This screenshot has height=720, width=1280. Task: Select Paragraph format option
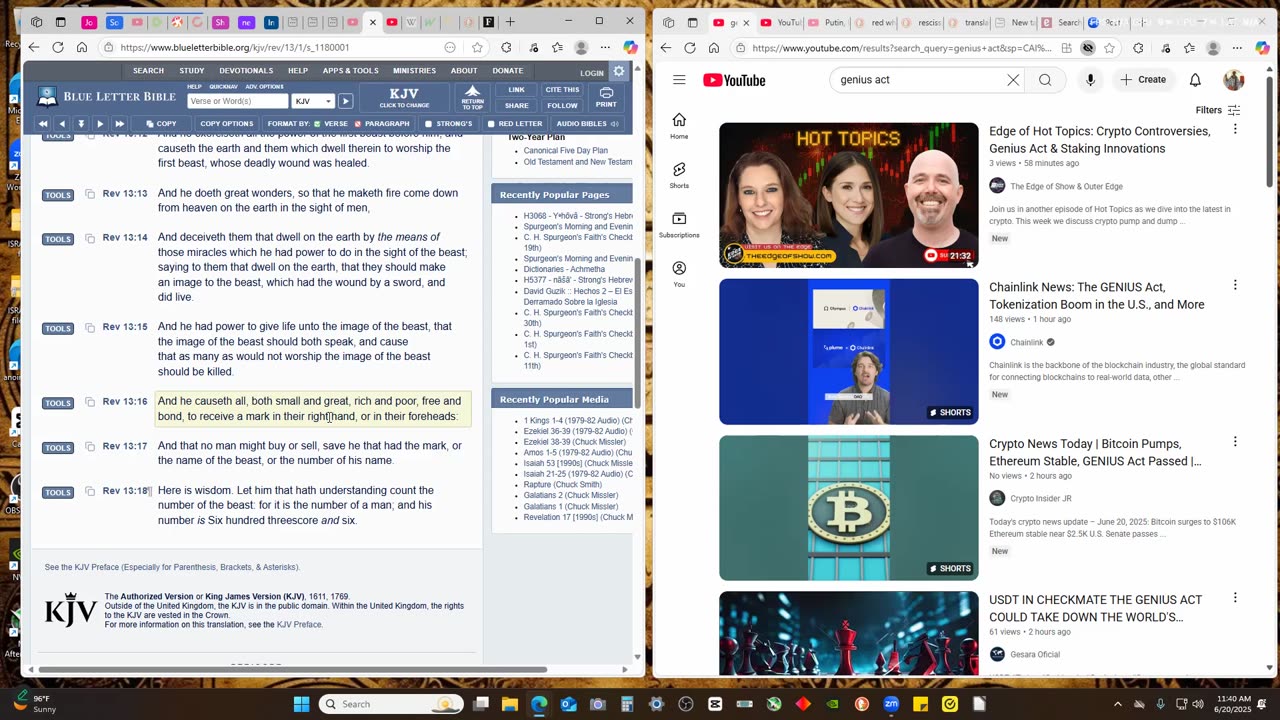pos(382,124)
